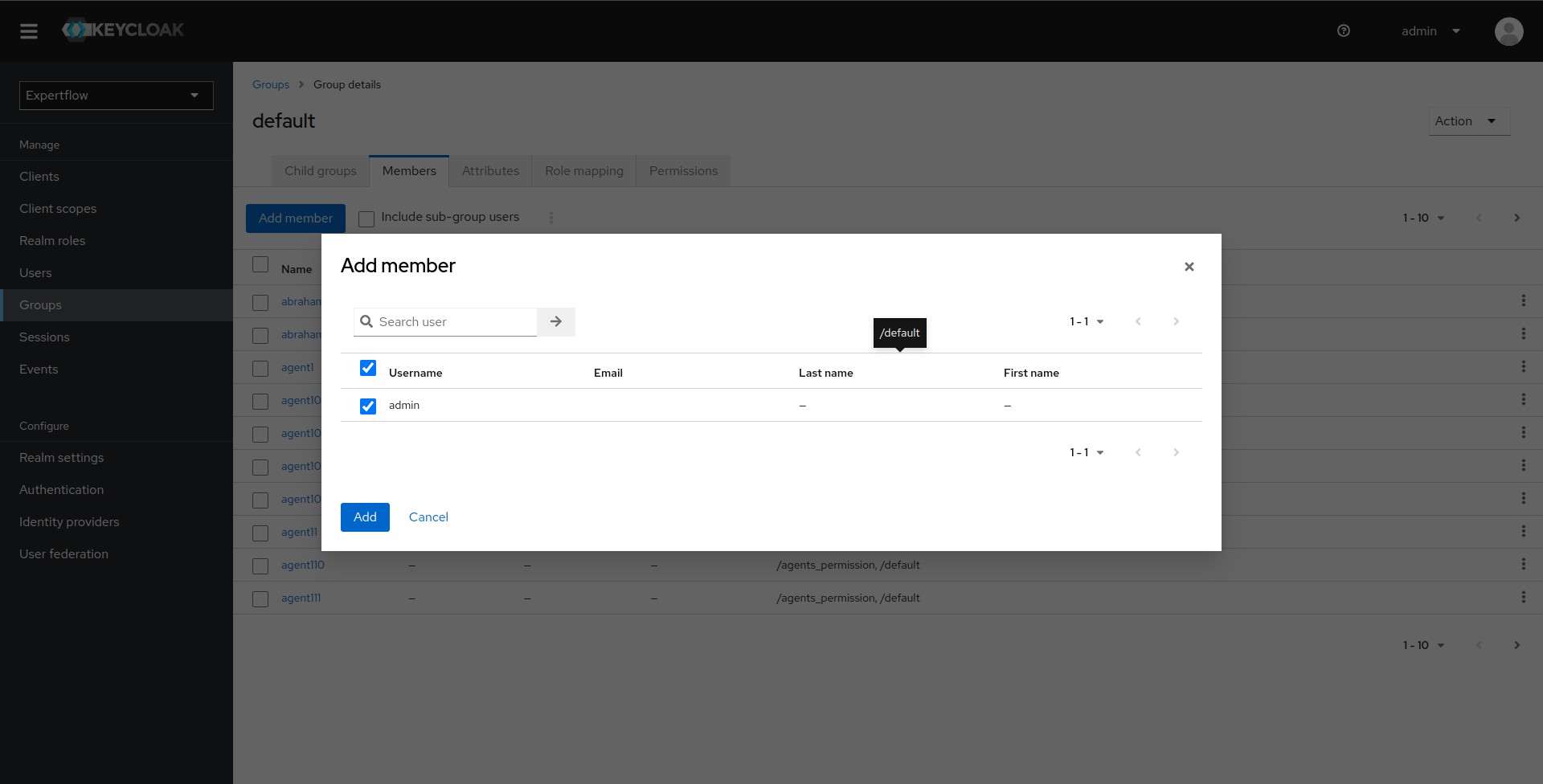This screenshot has width=1543, height=784.
Task: Close the Add member dialog with the X
Action: [1189, 267]
